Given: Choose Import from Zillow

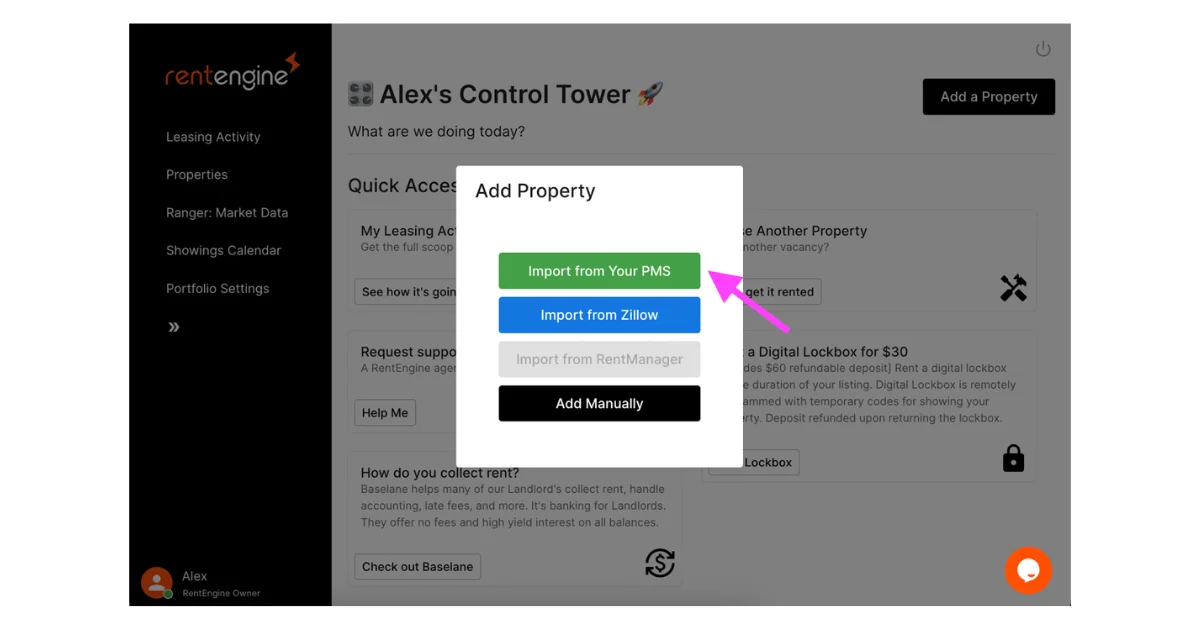Looking at the screenshot, I should (x=599, y=315).
